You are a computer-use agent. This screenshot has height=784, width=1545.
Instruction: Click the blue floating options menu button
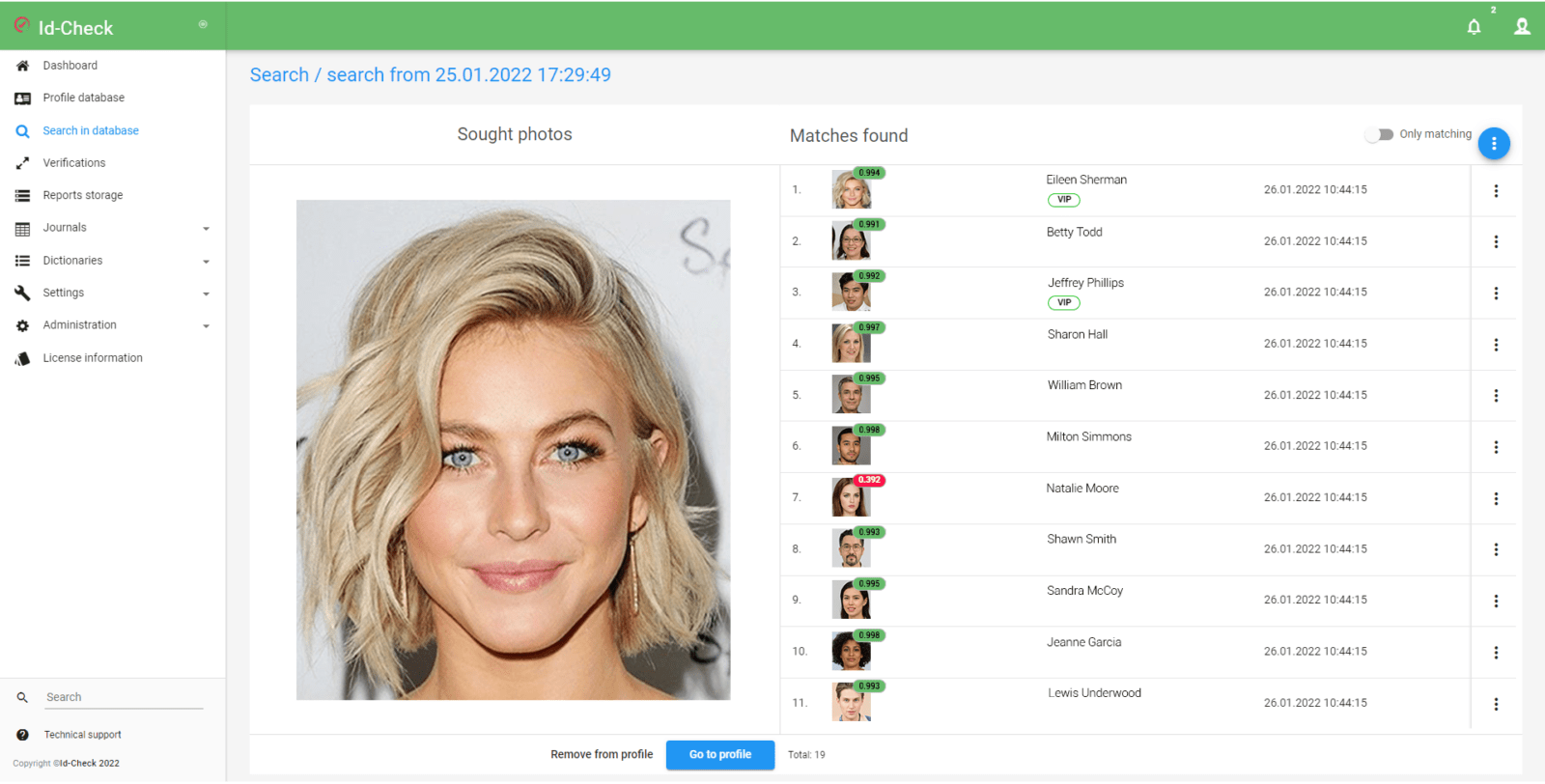(1494, 144)
